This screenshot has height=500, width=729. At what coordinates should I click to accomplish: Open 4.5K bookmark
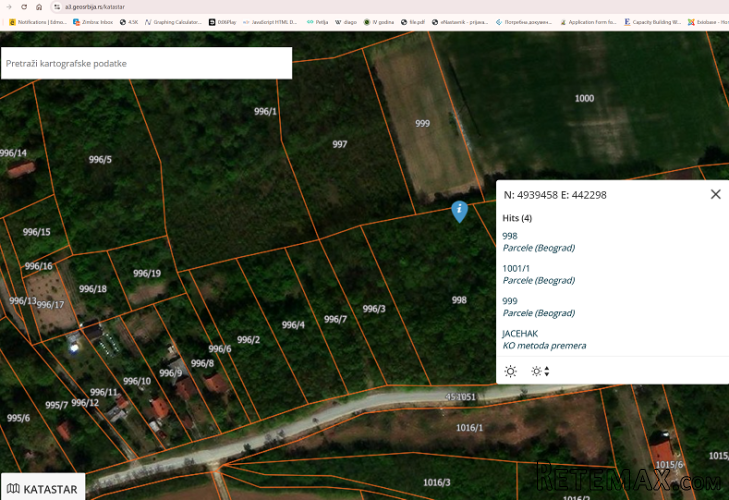tap(129, 22)
